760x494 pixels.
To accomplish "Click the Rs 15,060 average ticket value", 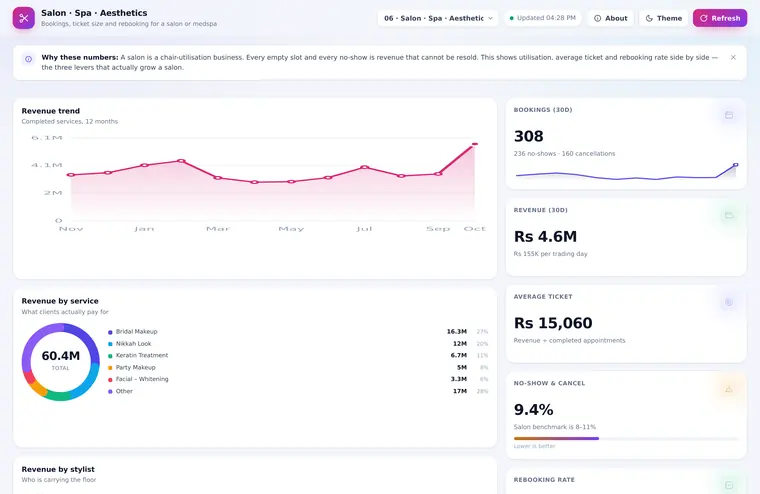I will [x=553, y=323].
